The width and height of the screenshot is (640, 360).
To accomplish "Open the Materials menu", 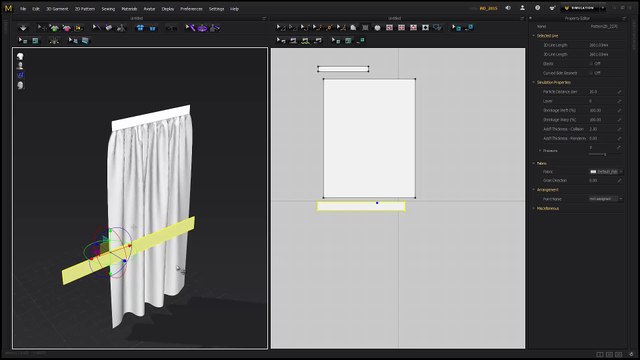I will pyautogui.click(x=129, y=9).
